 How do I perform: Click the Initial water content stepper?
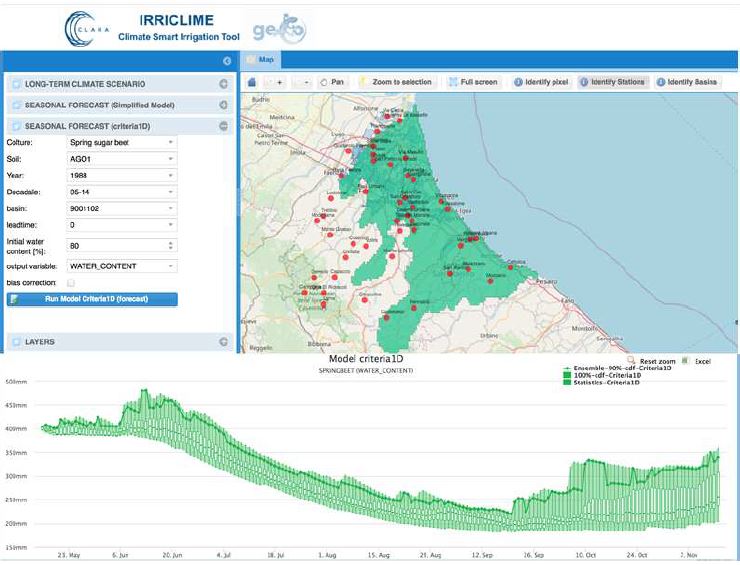[x=170, y=245]
